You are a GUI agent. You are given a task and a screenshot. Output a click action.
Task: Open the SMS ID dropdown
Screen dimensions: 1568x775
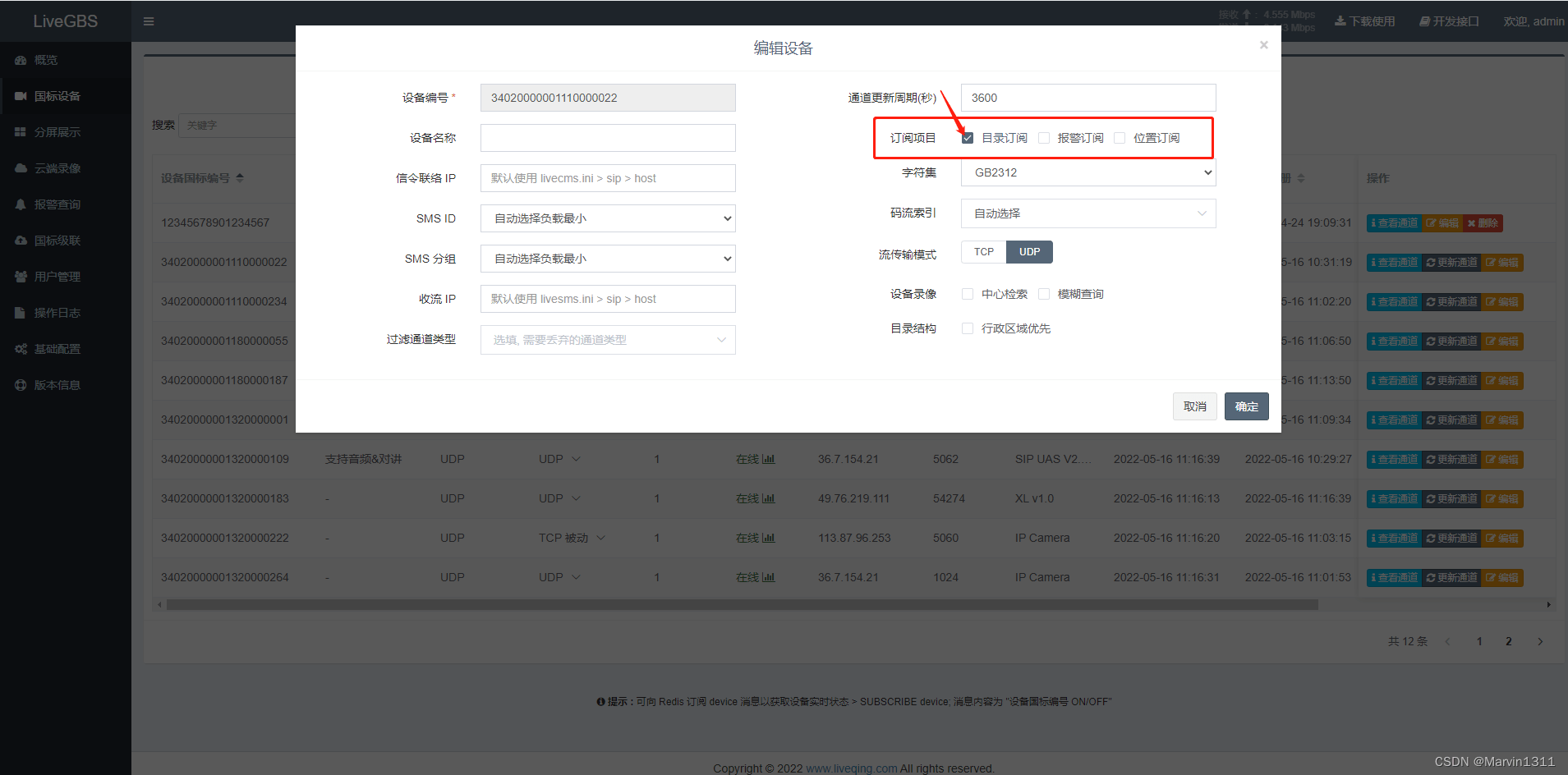608,218
